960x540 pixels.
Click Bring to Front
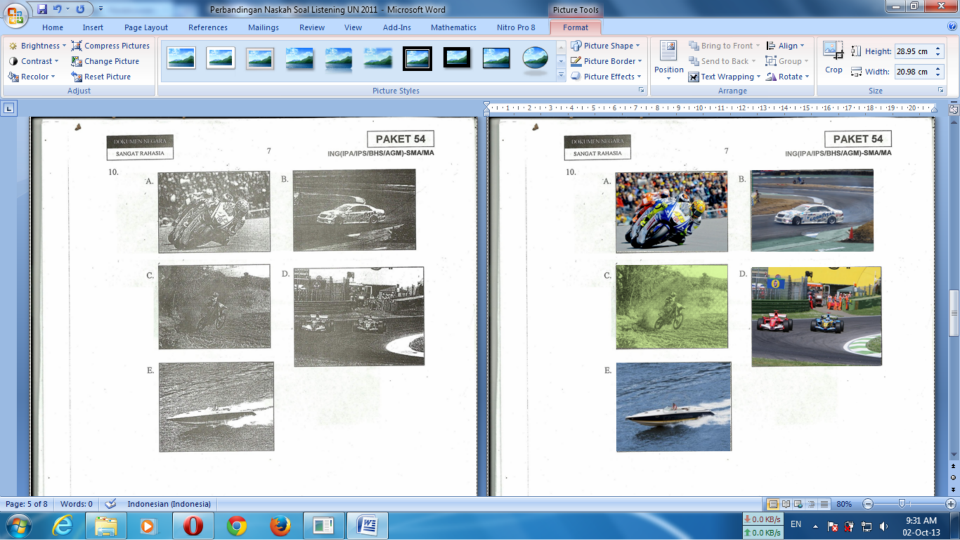[x=724, y=46]
